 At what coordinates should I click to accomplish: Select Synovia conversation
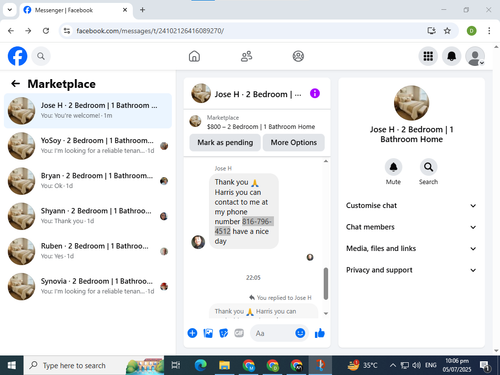click(x=88, y=286)
